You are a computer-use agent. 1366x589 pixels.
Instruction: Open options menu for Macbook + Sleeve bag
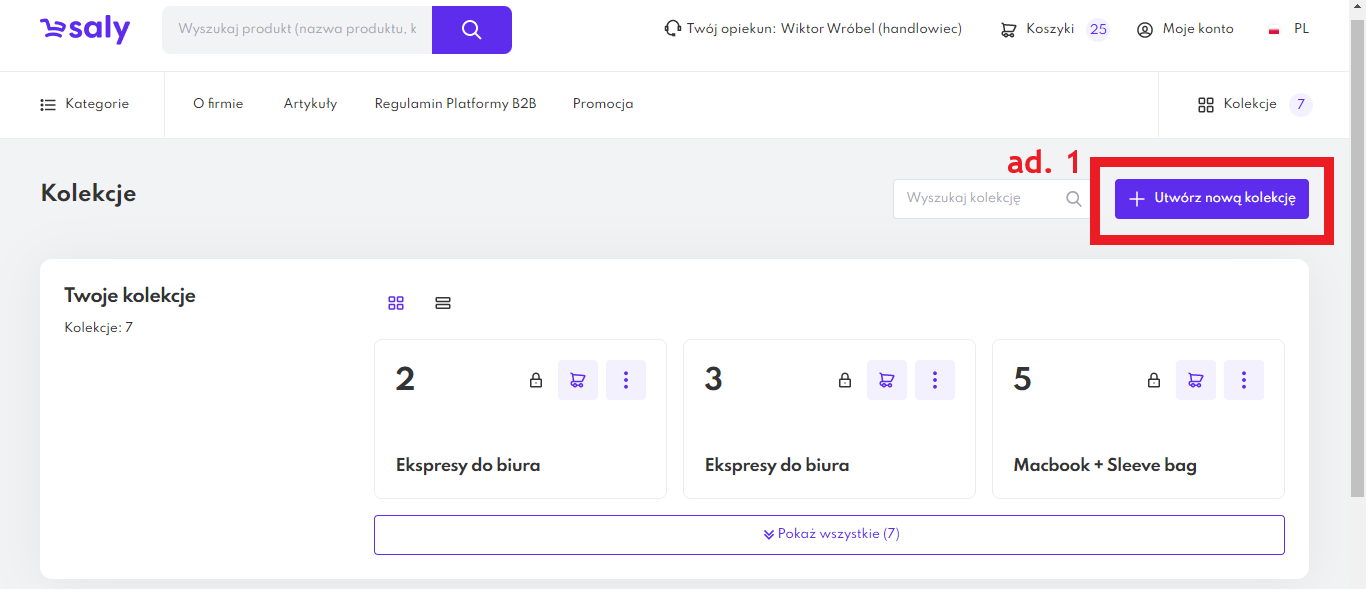(x=1244, y=380)
